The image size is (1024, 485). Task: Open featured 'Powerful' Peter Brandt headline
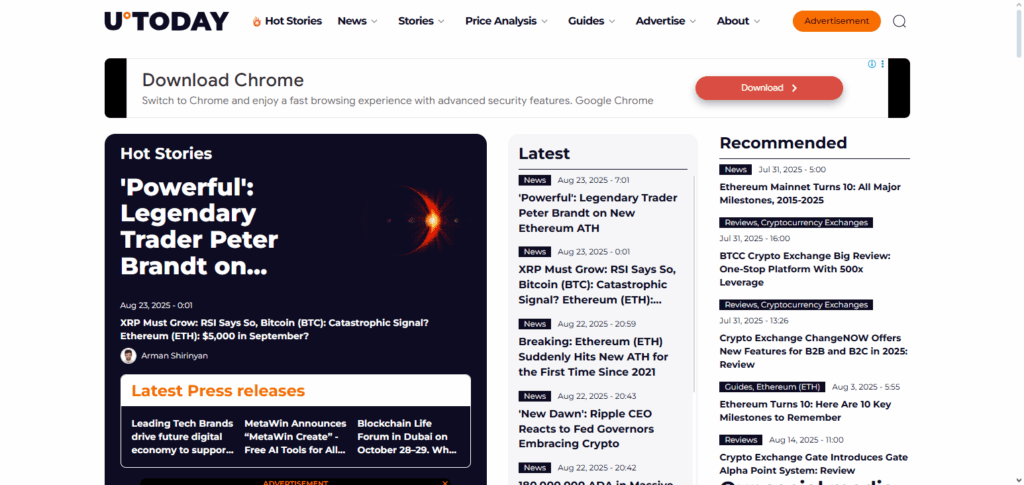pyautogui.click(x=200, y=228)
